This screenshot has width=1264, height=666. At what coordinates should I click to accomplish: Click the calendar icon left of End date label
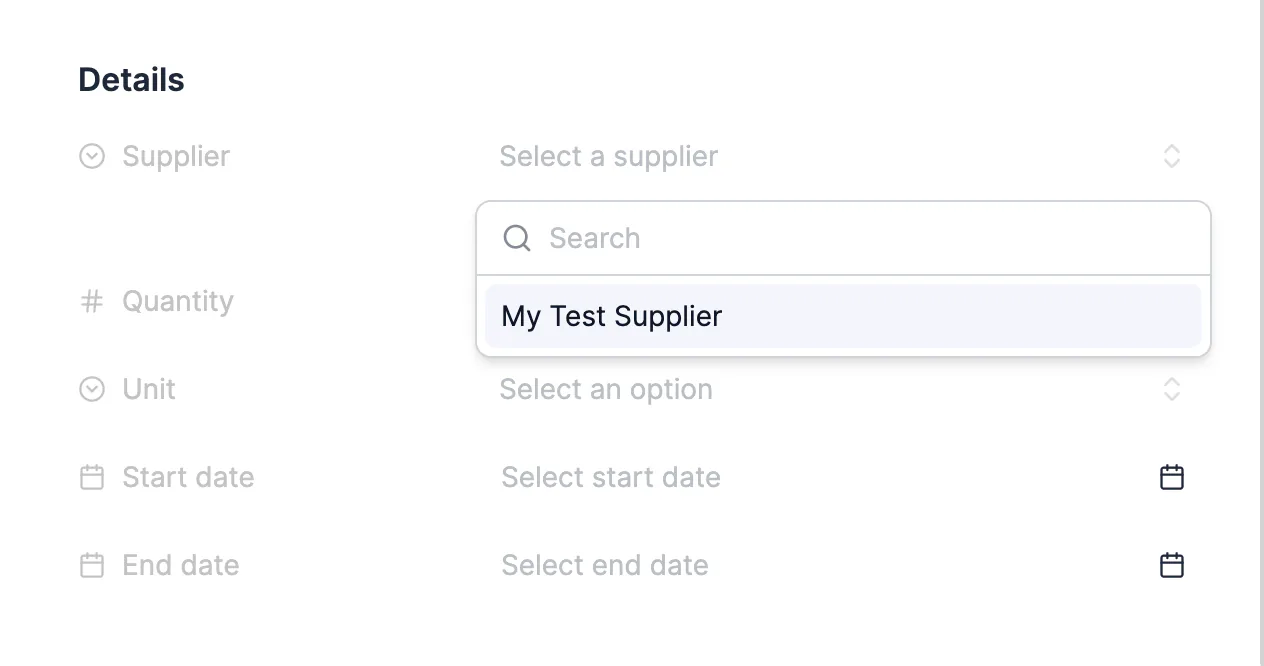click(92, 565)
